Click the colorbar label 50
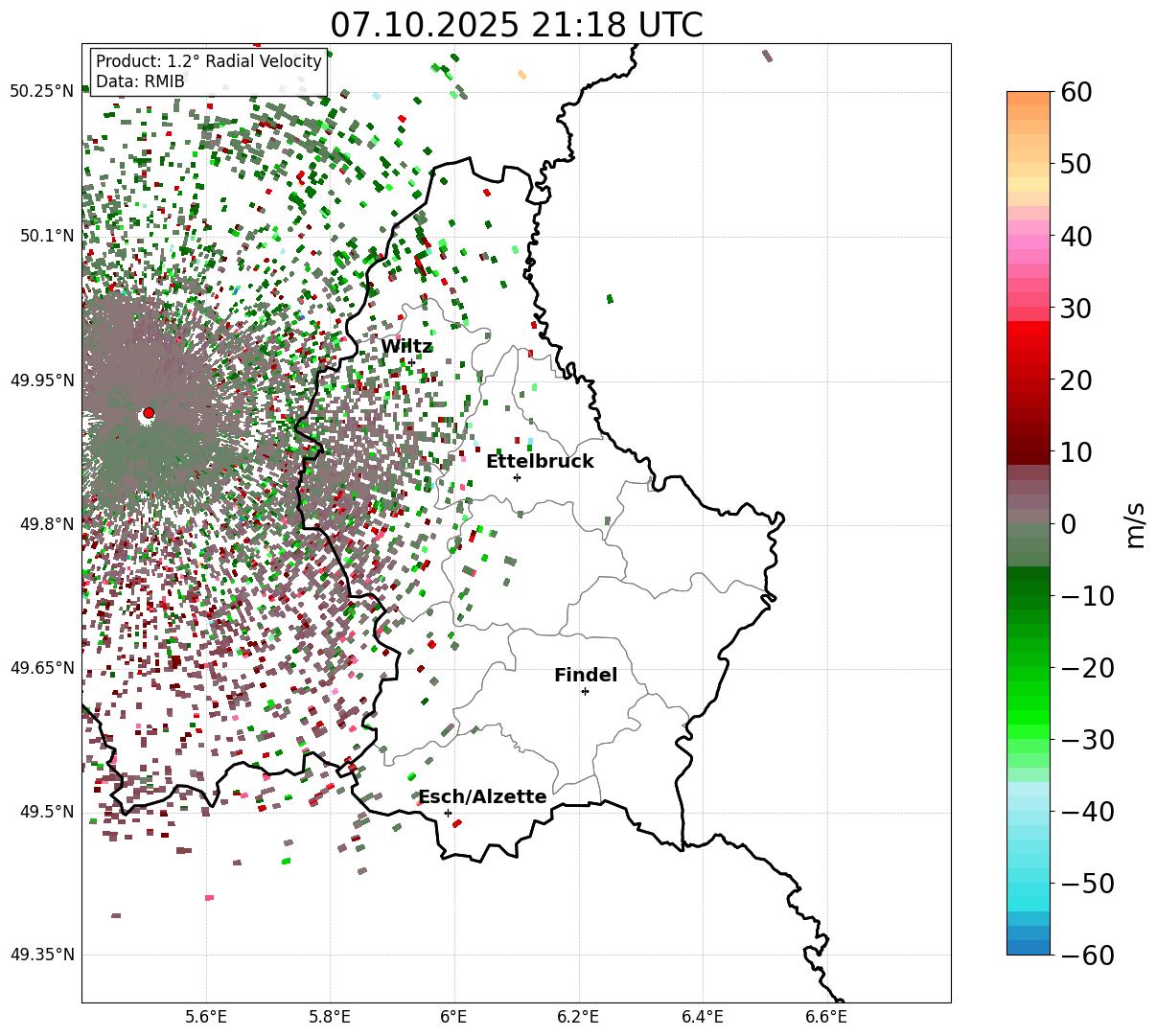1157x1036 pixels. point(1077,164)
